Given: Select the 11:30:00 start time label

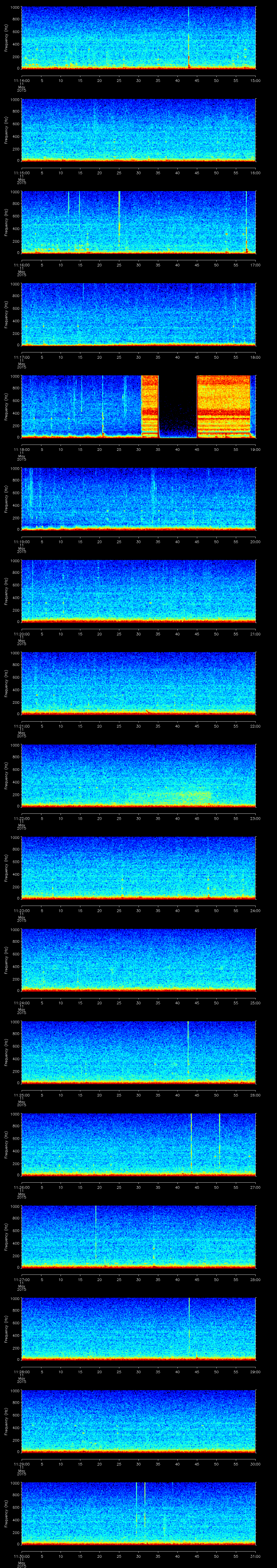Looking at the screenshot, I should [21, 1556].
